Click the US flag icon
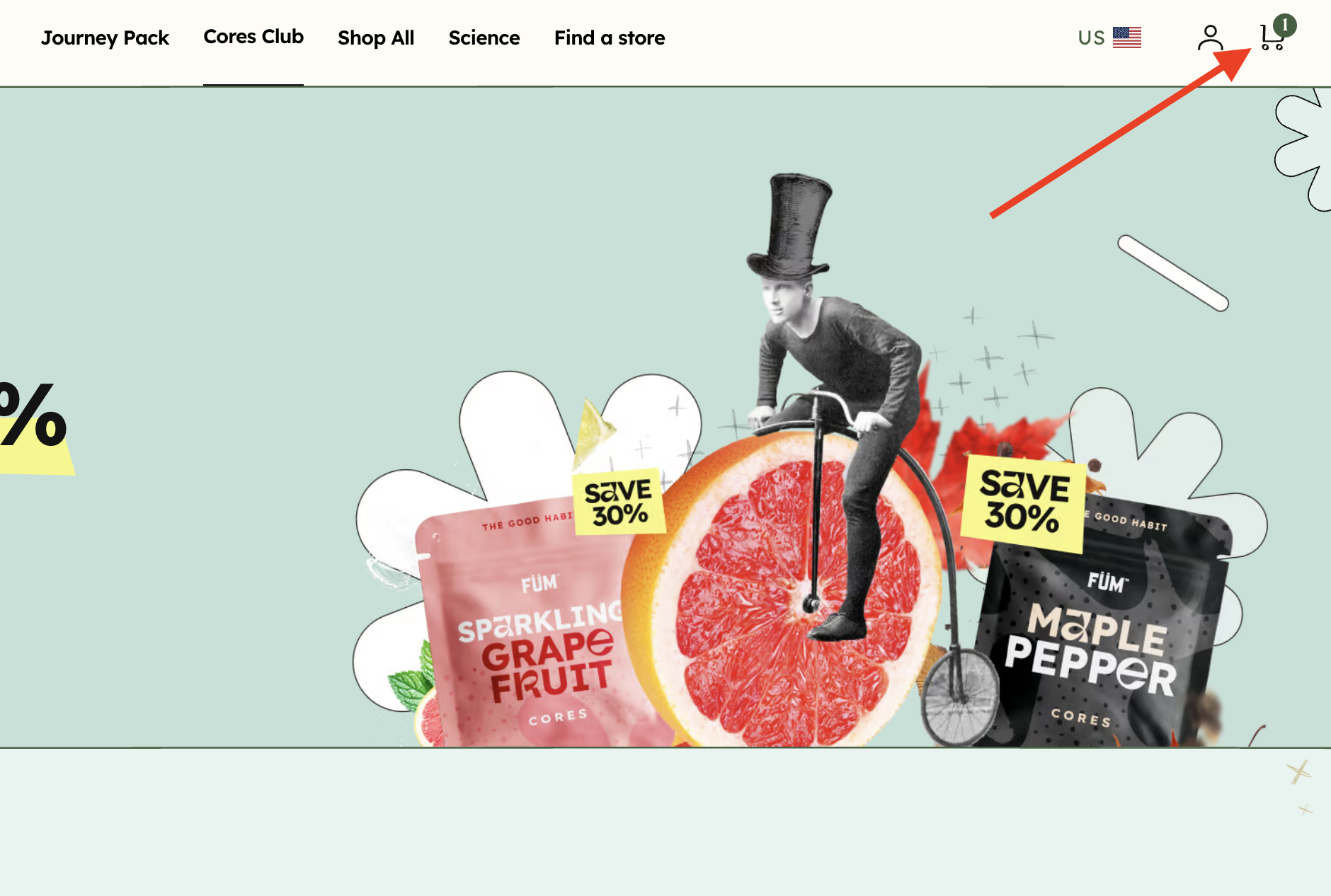The width and height of the screenshot is (1331, 896). click(1126, 38)
